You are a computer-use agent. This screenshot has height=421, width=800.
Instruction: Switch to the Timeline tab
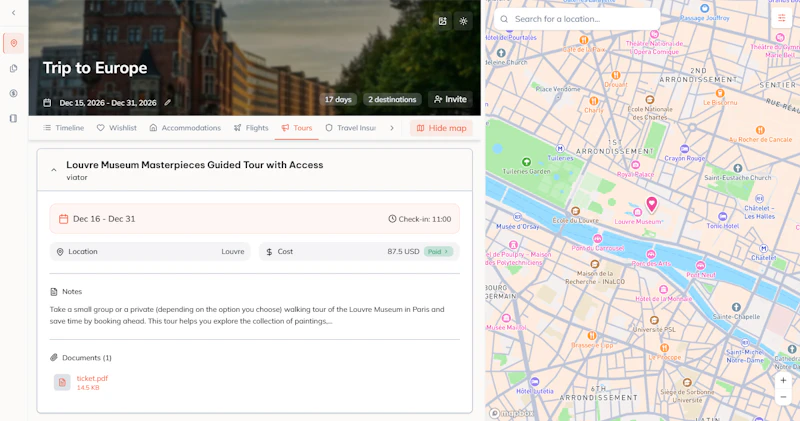(64, 128)
